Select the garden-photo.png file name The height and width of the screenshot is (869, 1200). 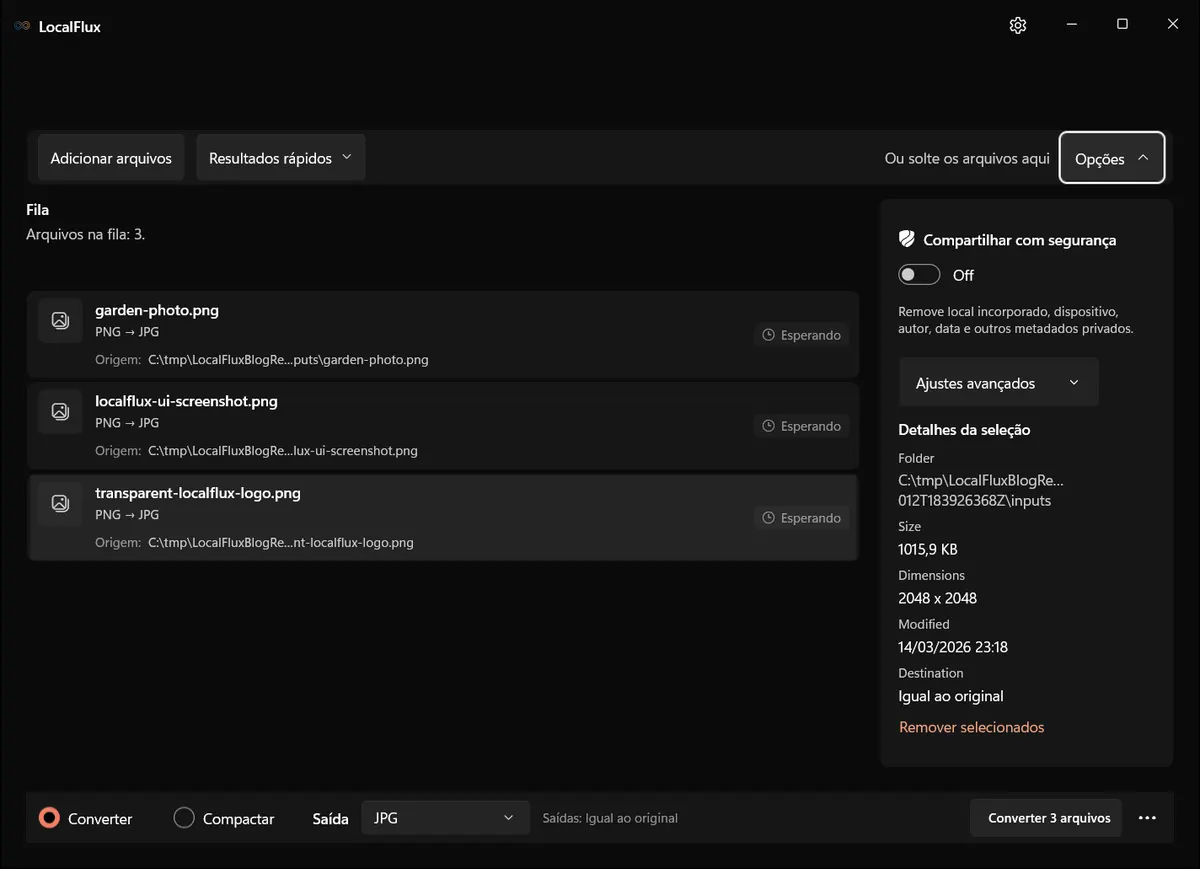(157, 310)
